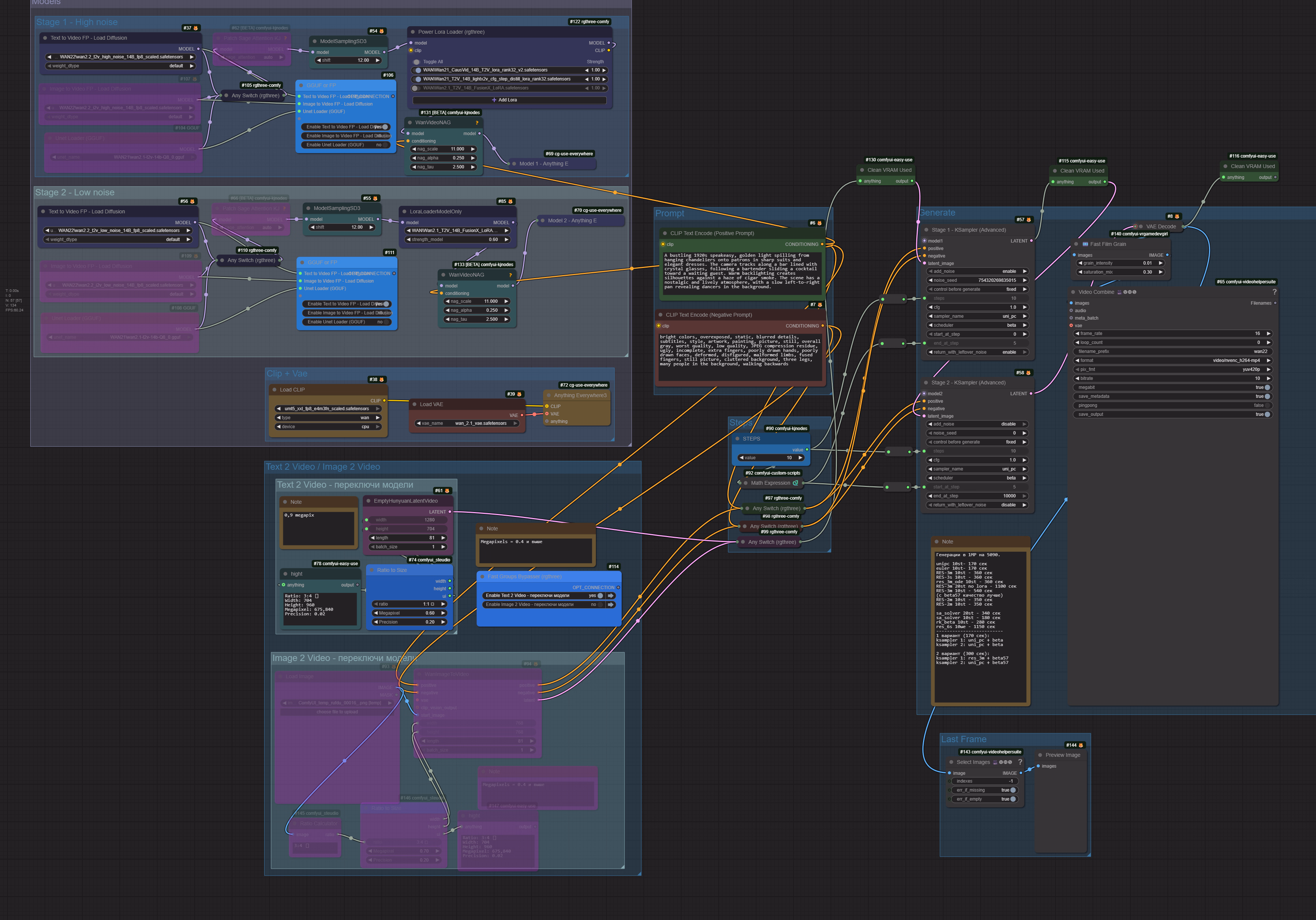Click the Math Expression node icon
The height and width of the screenshot is (920, 1316).
[795, 482]
